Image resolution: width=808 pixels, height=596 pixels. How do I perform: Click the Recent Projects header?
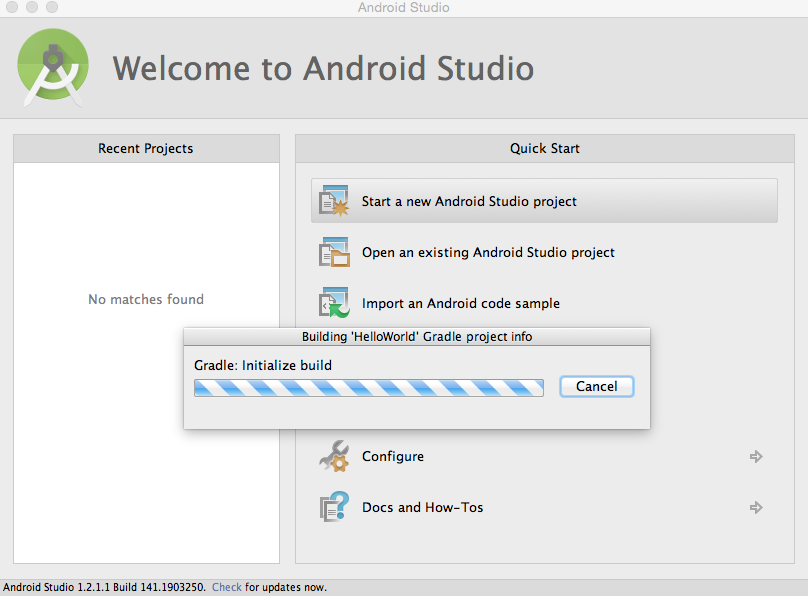(x=146, y=148)
